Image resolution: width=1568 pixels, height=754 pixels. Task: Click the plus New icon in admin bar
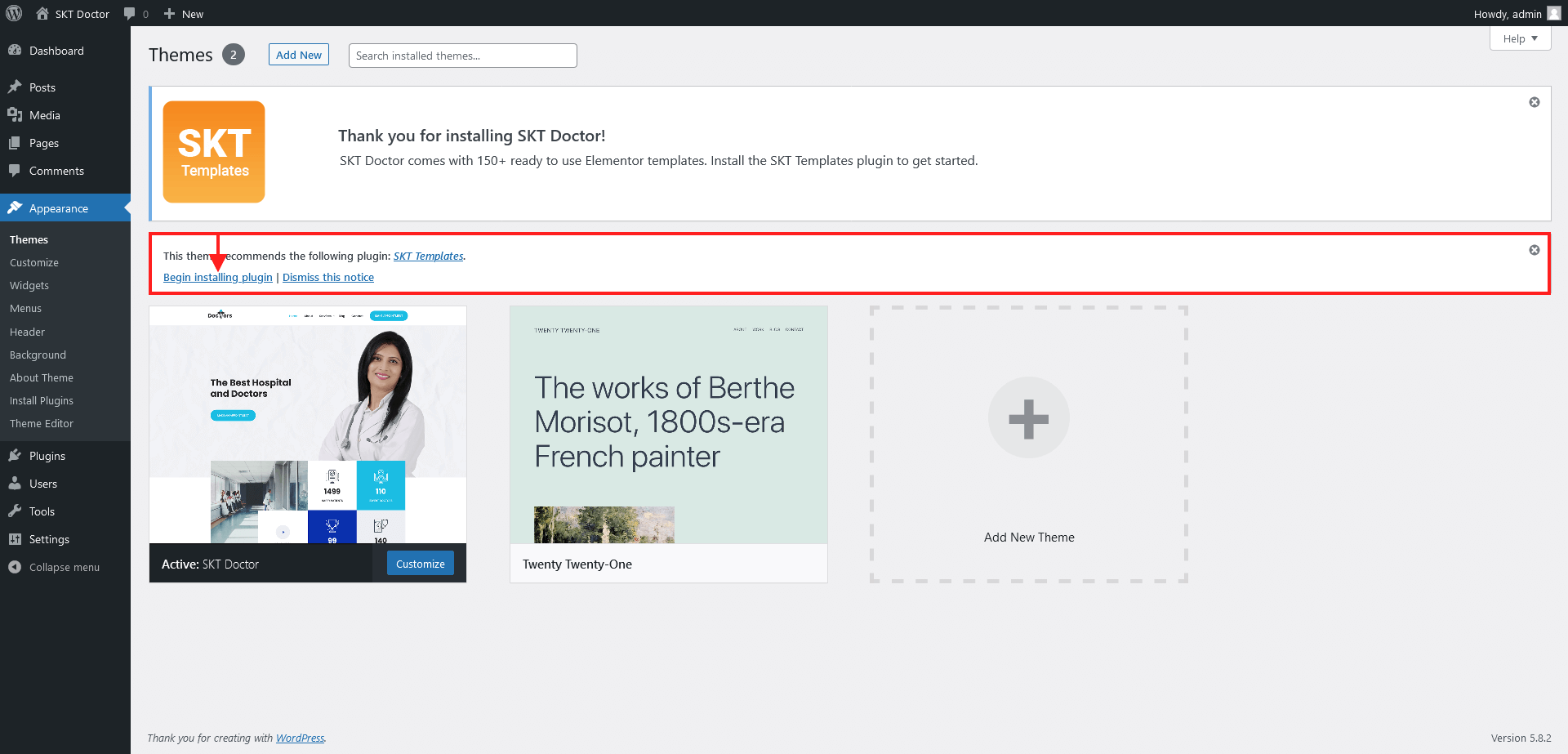tap(169, 14)
